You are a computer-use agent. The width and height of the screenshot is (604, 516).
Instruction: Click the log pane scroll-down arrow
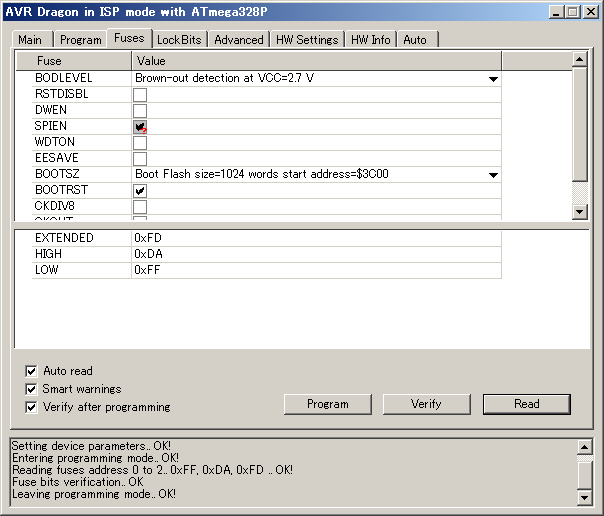584,498
